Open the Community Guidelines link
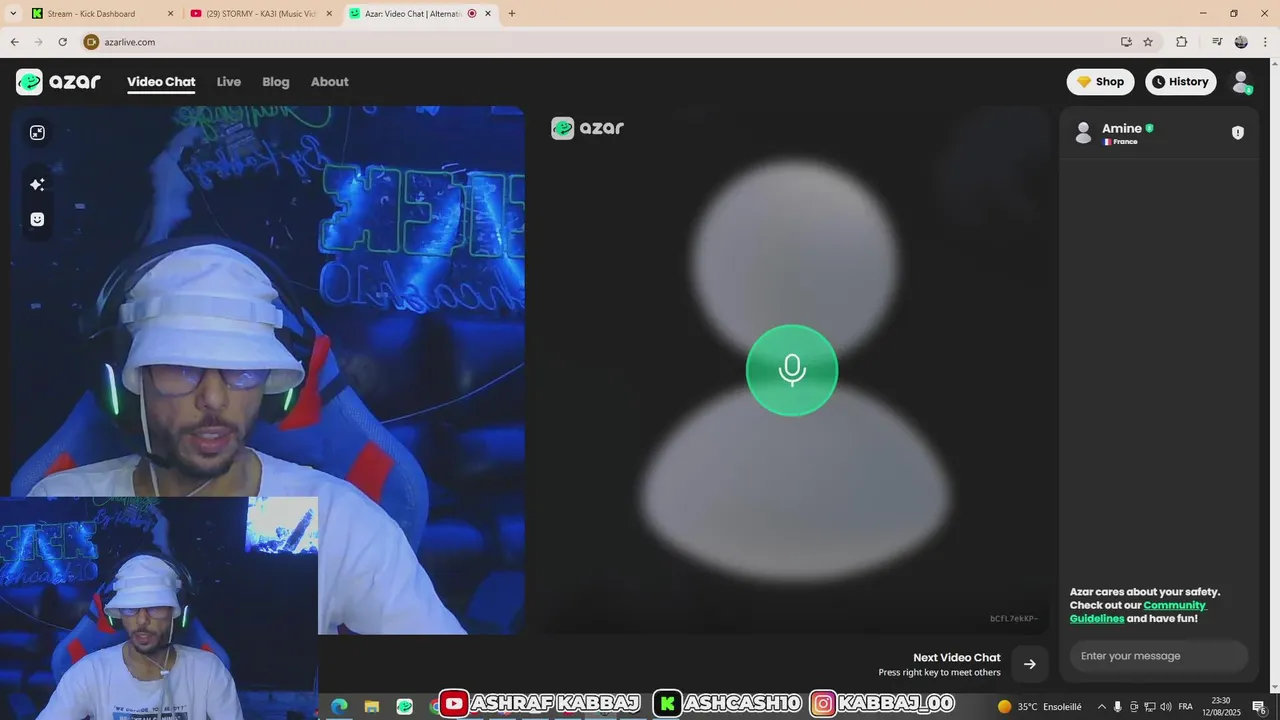 [1138, 612]
